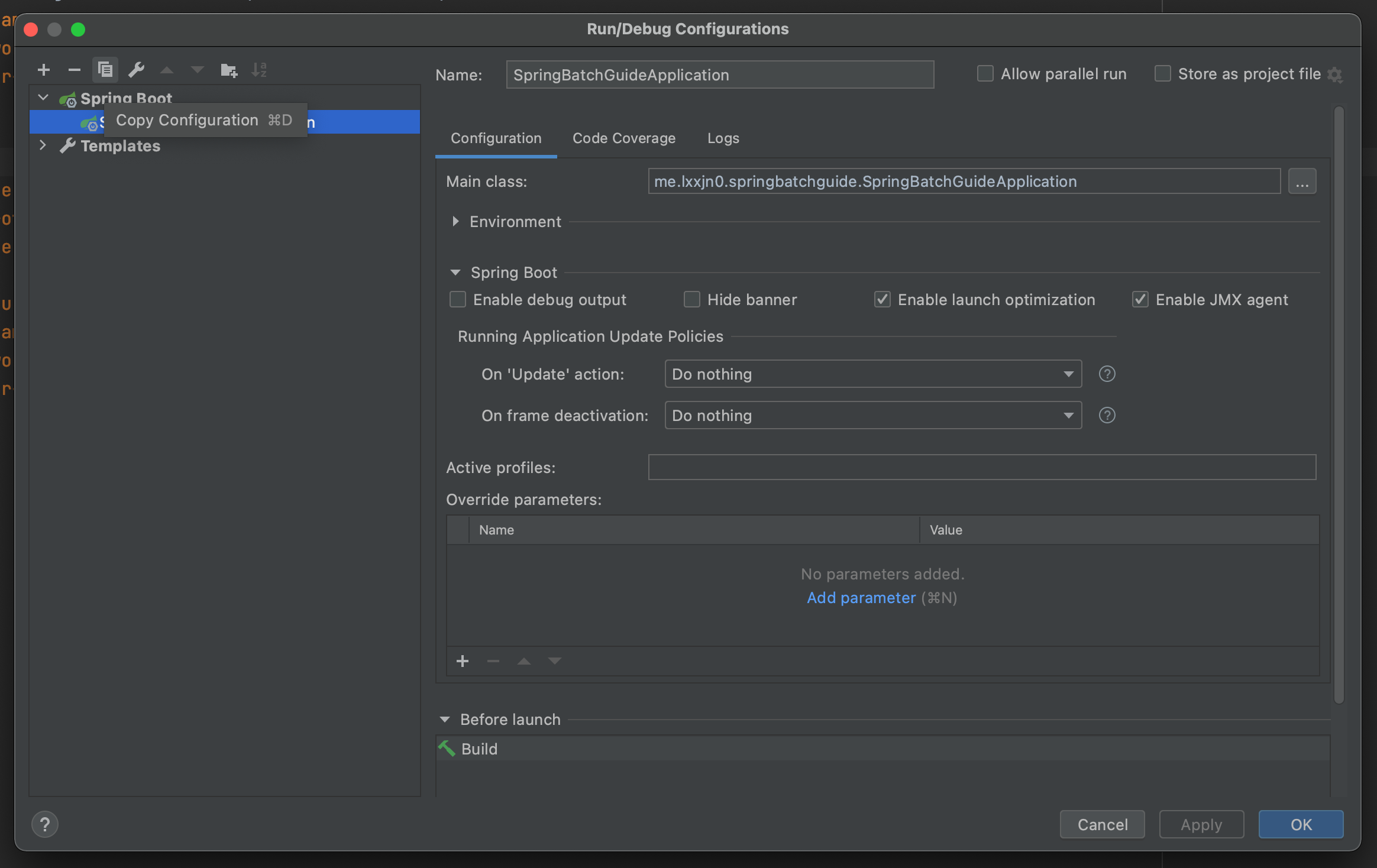Expand the Environment section
The image size is (1377, 868).
coord(455,222)
